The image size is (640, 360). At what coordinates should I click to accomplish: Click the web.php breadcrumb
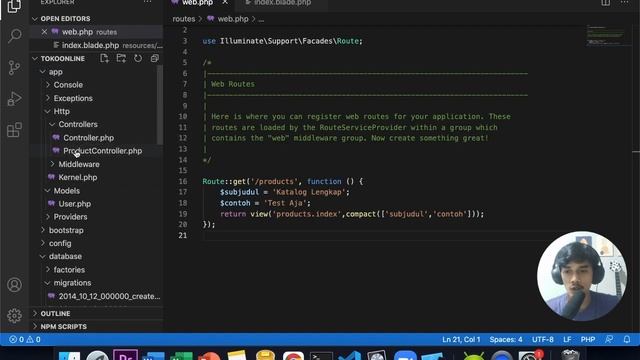pyautogui.click(x=233, y=19)
